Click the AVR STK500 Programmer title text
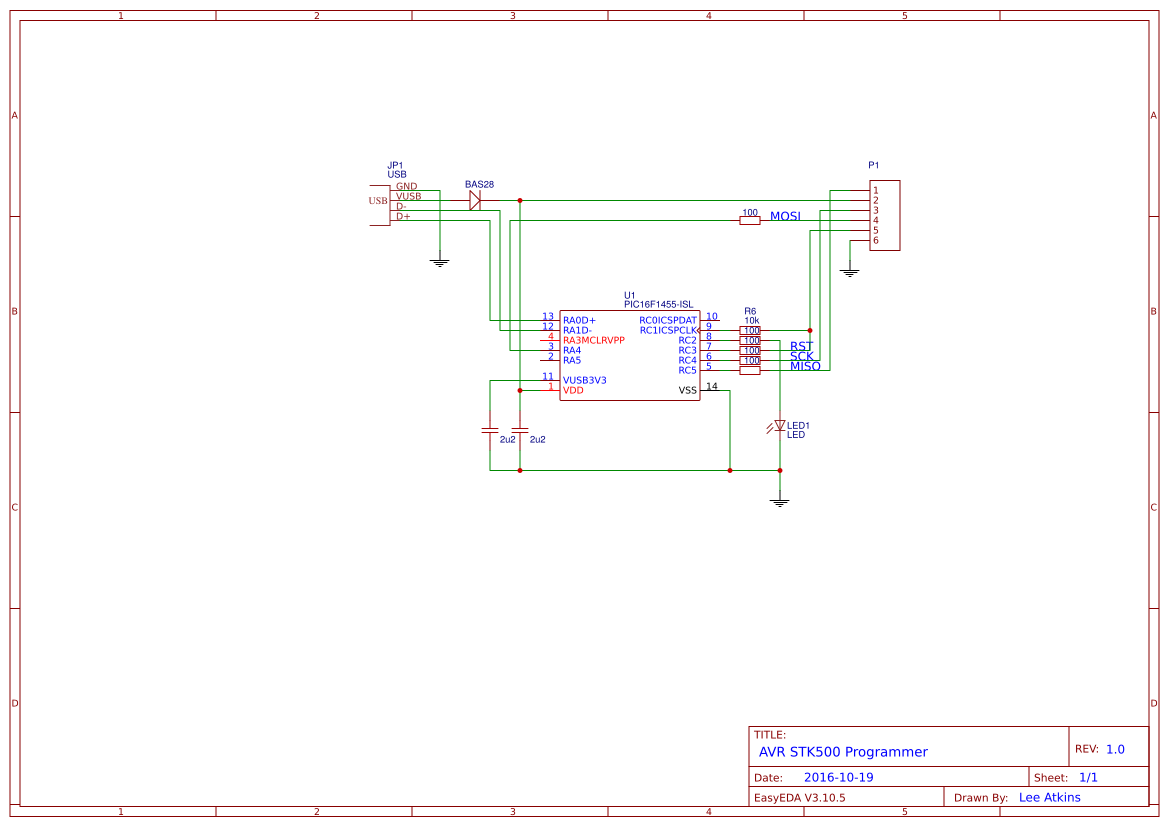This screenshot has width=1169, height=827. (843, 751)
